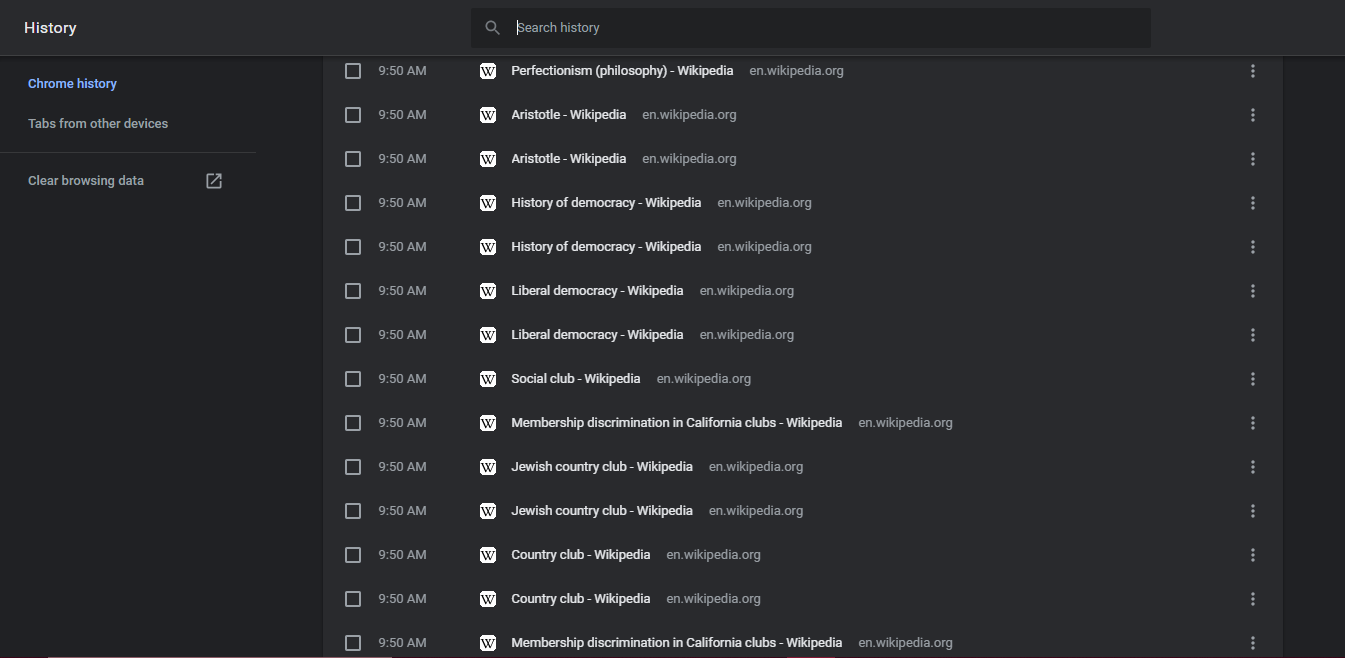Click the favicon on upper History of democracy row
The height and width of the screenshot is (658, 1345).
click(x=488, y=203)
